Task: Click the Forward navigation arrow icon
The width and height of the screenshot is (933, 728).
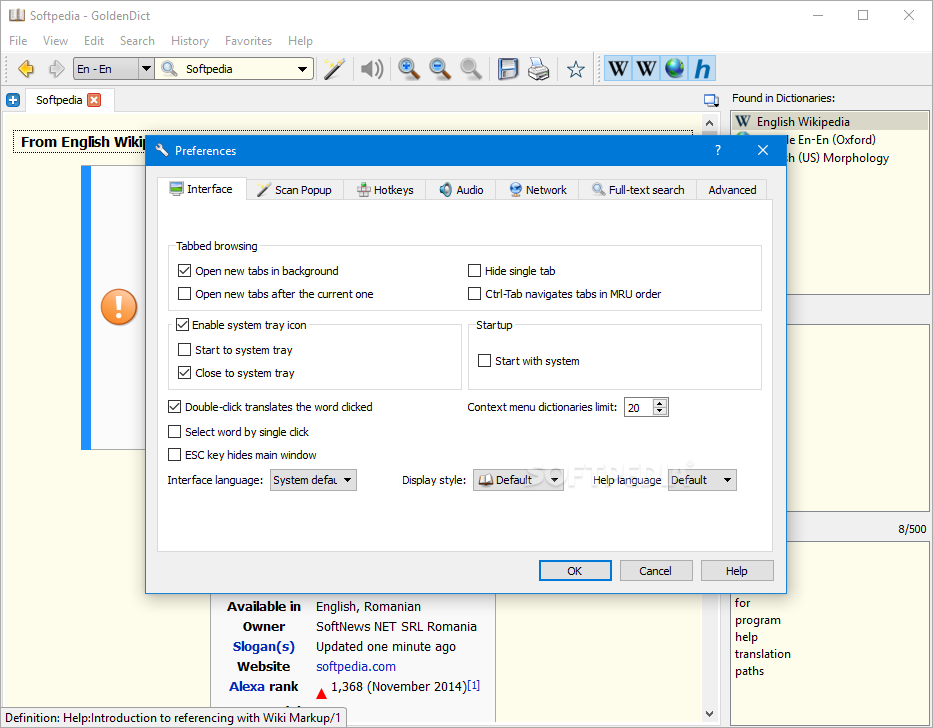Action: (57, 69)
